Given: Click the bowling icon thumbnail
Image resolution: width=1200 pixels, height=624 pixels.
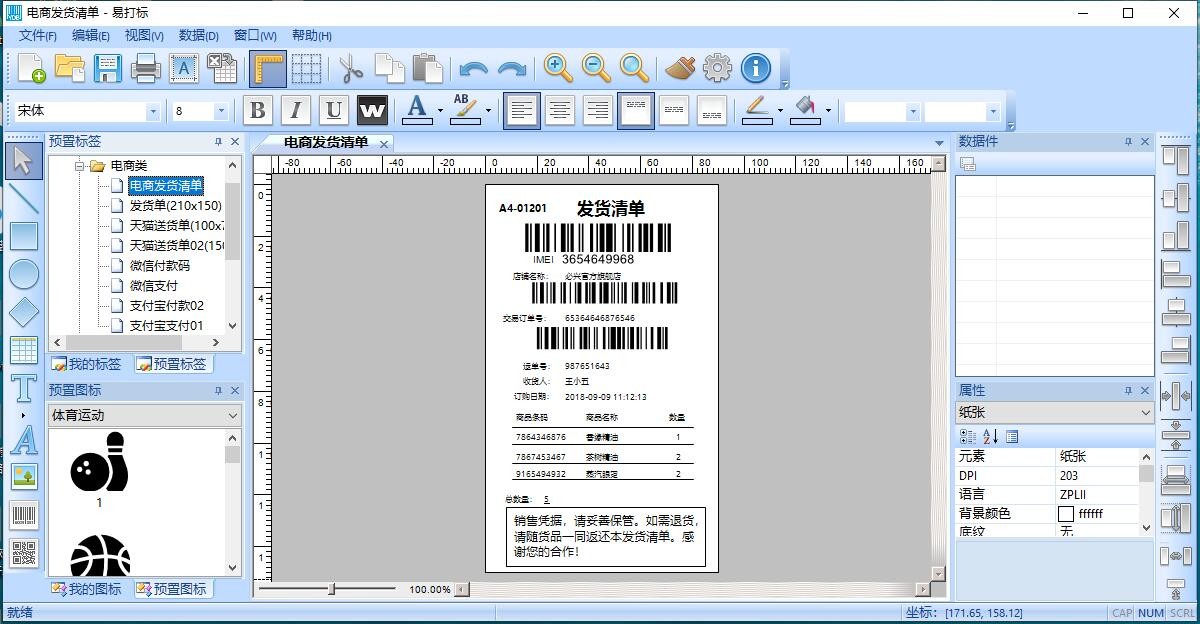Looking at the screenshot, I should tap(99, 462).
